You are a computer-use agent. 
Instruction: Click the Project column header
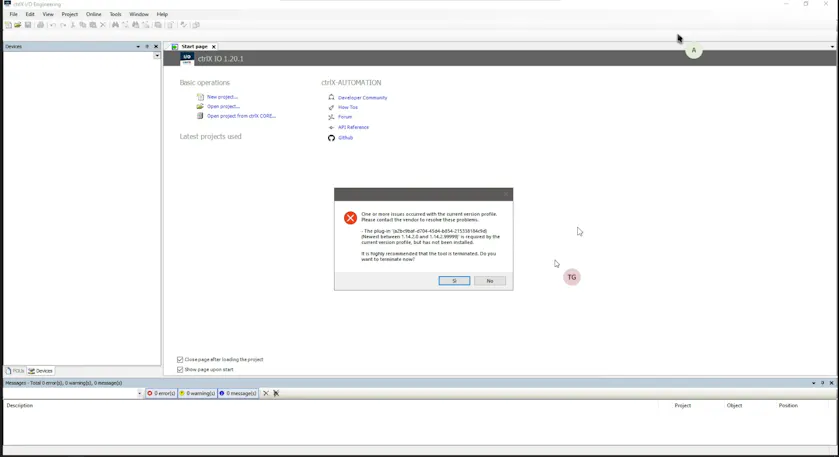pos(683,406)
